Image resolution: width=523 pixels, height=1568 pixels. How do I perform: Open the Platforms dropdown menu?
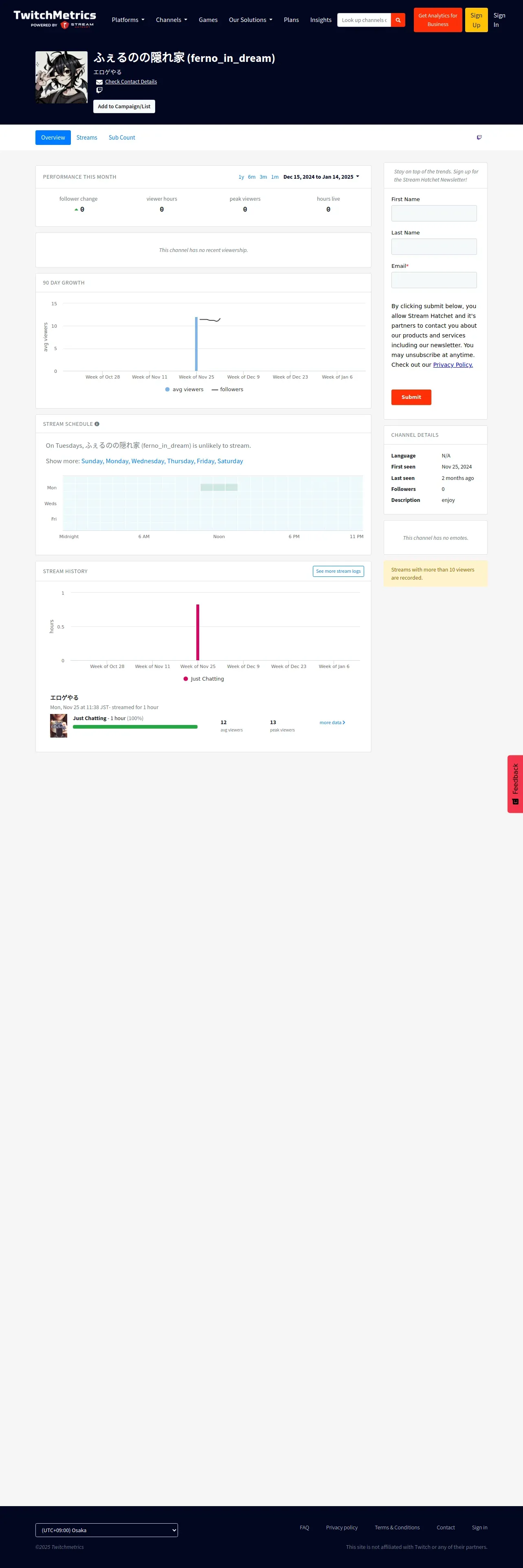[128, 20]
